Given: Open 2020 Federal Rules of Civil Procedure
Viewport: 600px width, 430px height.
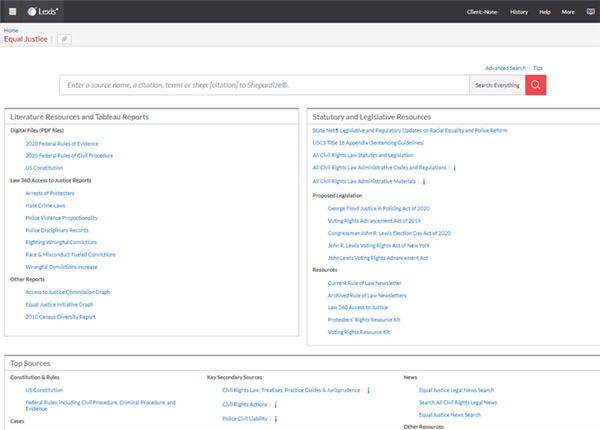Looking at the screenshot, I should [x=69, y=156].
